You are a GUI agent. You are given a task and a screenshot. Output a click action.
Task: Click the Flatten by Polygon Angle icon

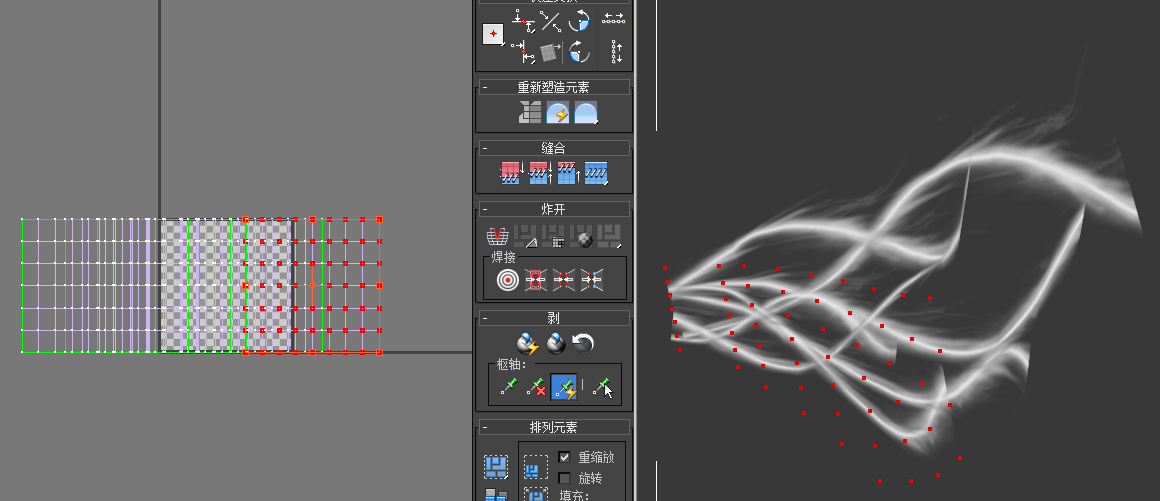[525, 236]
